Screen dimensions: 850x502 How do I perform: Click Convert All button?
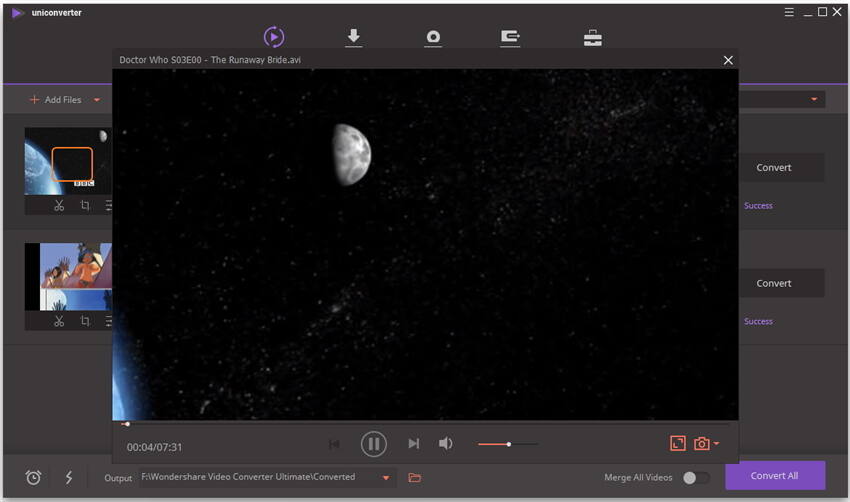pyautogui.click(x=775, y=475)
